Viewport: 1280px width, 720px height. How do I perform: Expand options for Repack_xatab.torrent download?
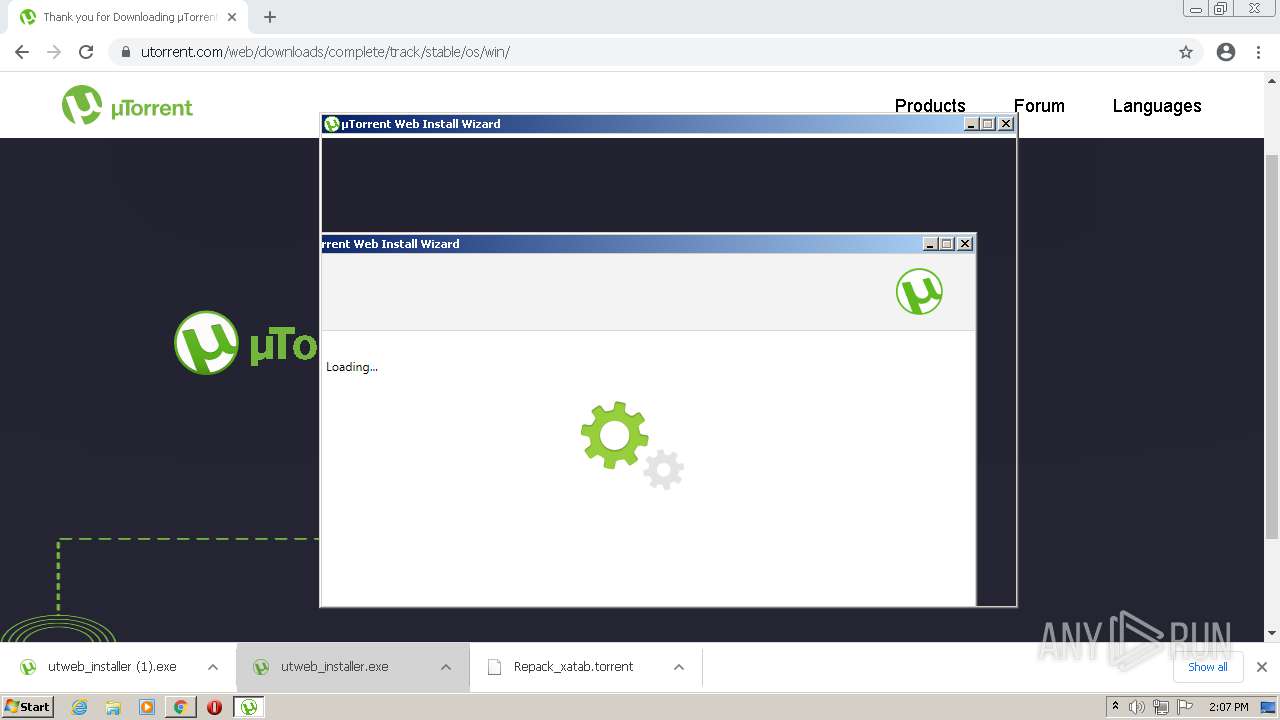[679, 667]
